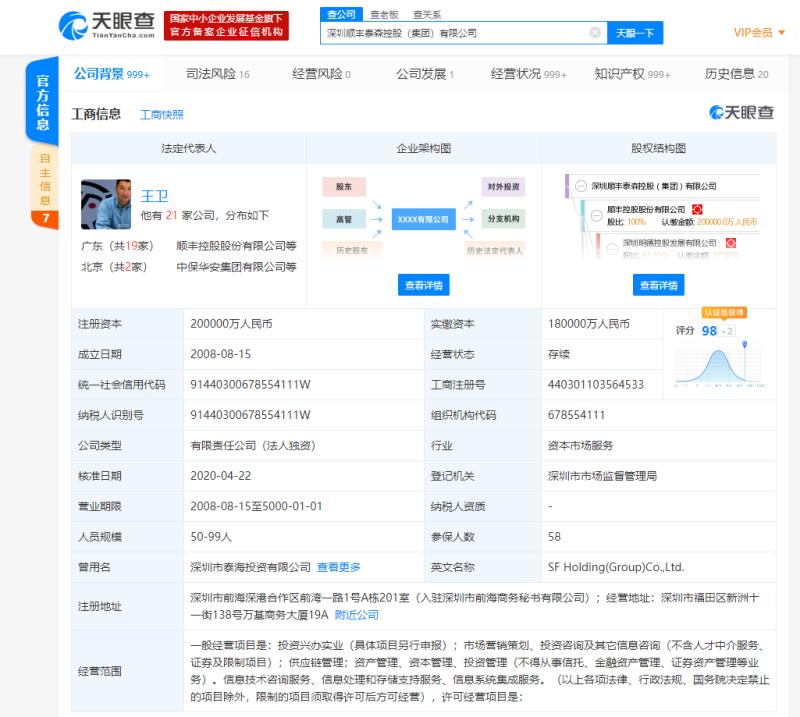Open the 司法风险 tab
The height and width of the screenshot is (717, 800).
pyautogui.click(x=217, y=74)
